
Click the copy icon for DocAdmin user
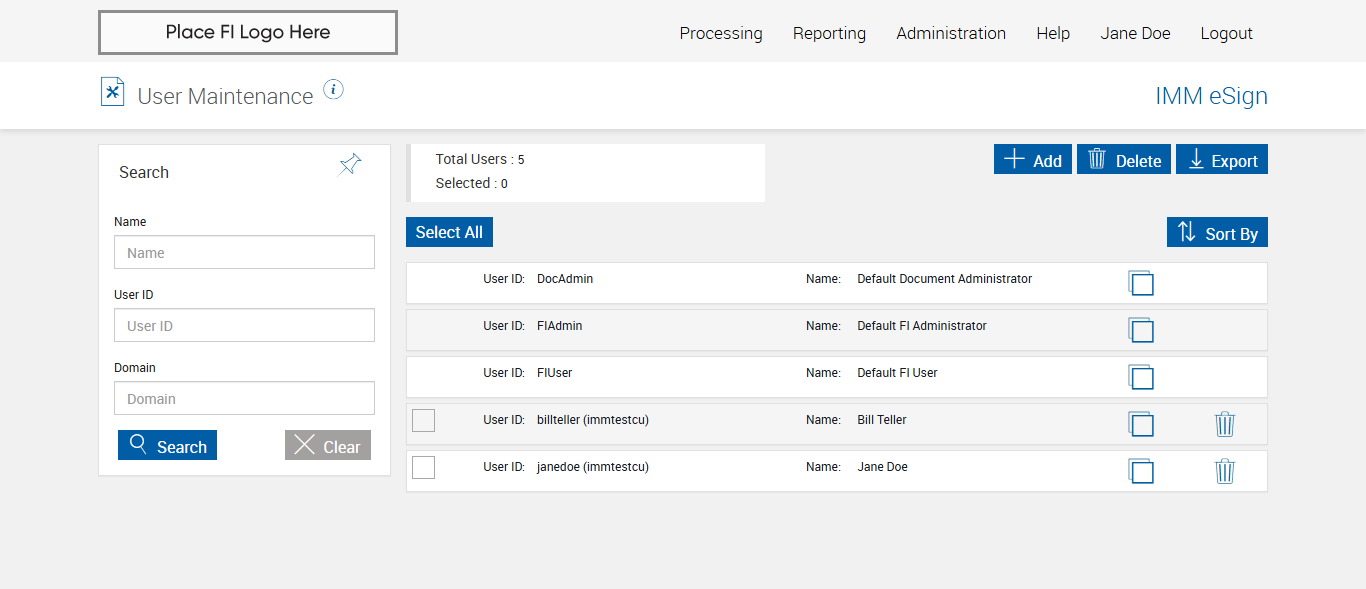(x=1141, y=283)
